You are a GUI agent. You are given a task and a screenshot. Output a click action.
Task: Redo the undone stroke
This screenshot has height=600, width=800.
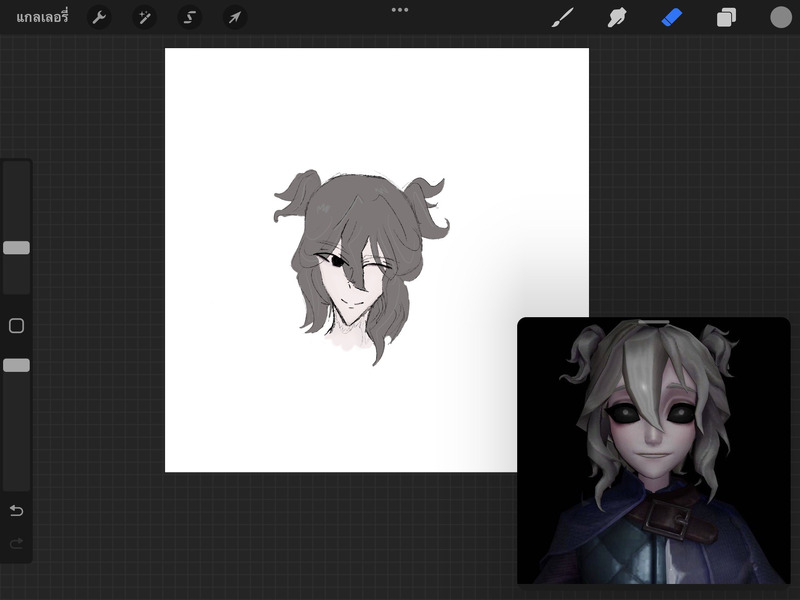tap(16, 544)
